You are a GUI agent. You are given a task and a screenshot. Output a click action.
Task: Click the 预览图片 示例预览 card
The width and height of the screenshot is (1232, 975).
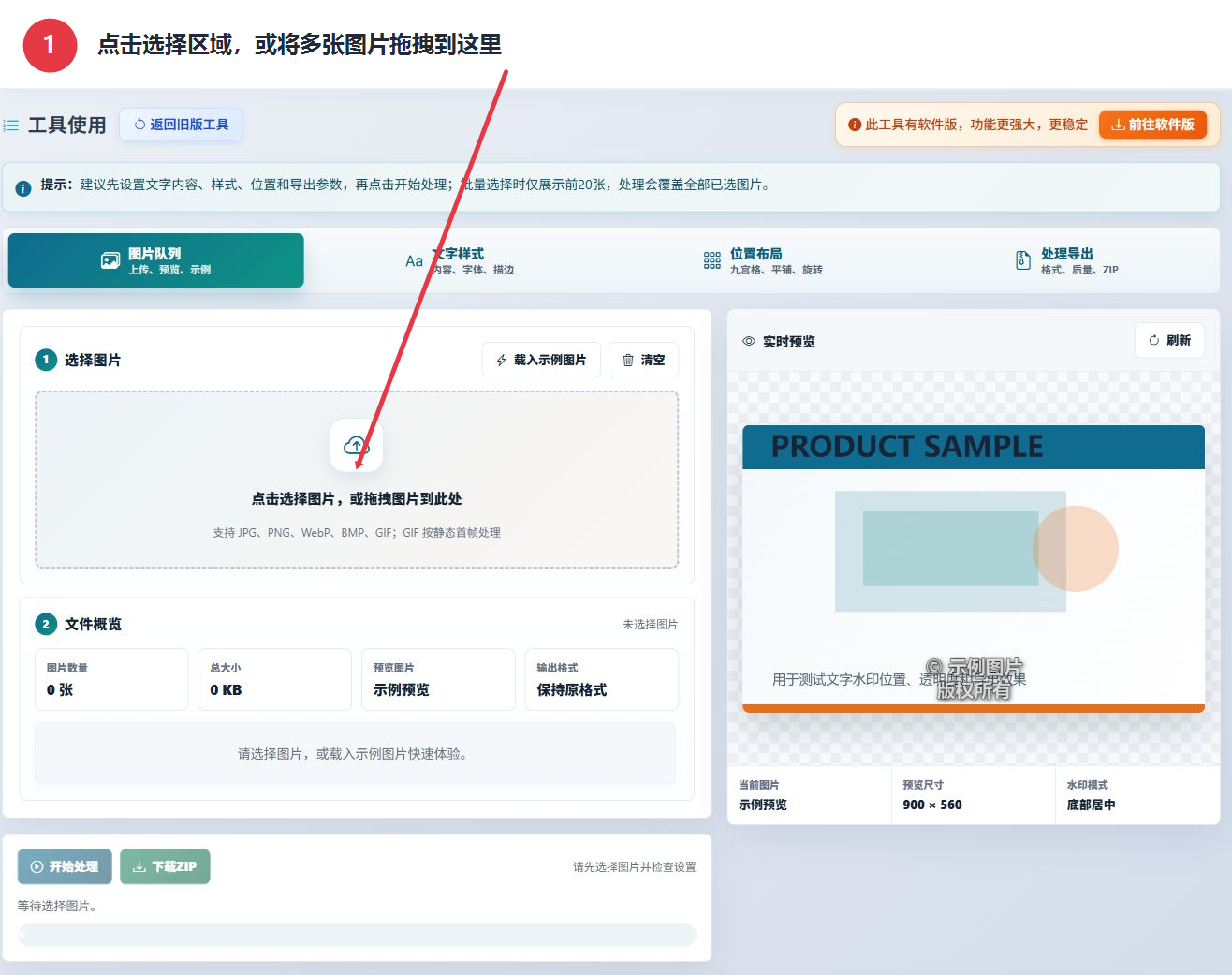coord(438,679)
